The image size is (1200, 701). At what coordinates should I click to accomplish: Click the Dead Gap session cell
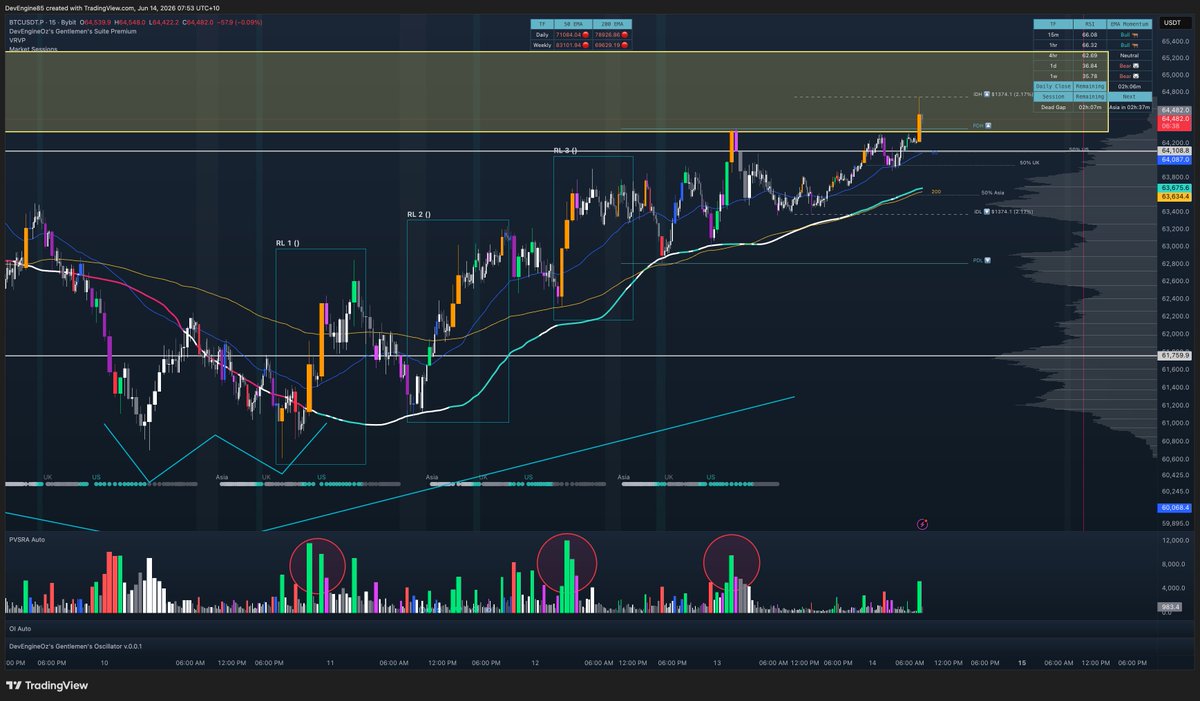[x=1053, y=107]
